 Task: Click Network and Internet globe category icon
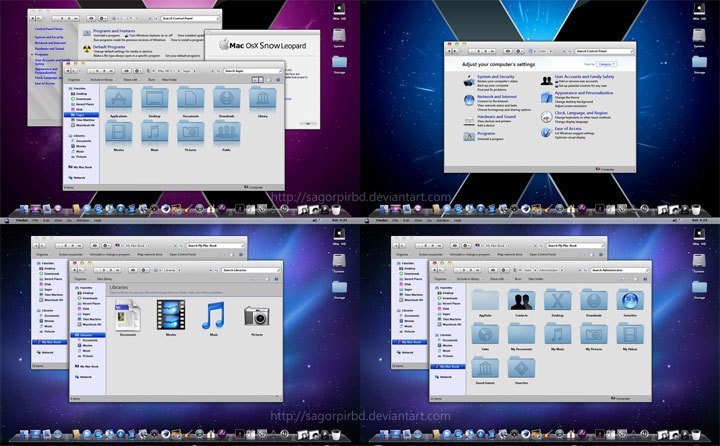pos(469,101)
